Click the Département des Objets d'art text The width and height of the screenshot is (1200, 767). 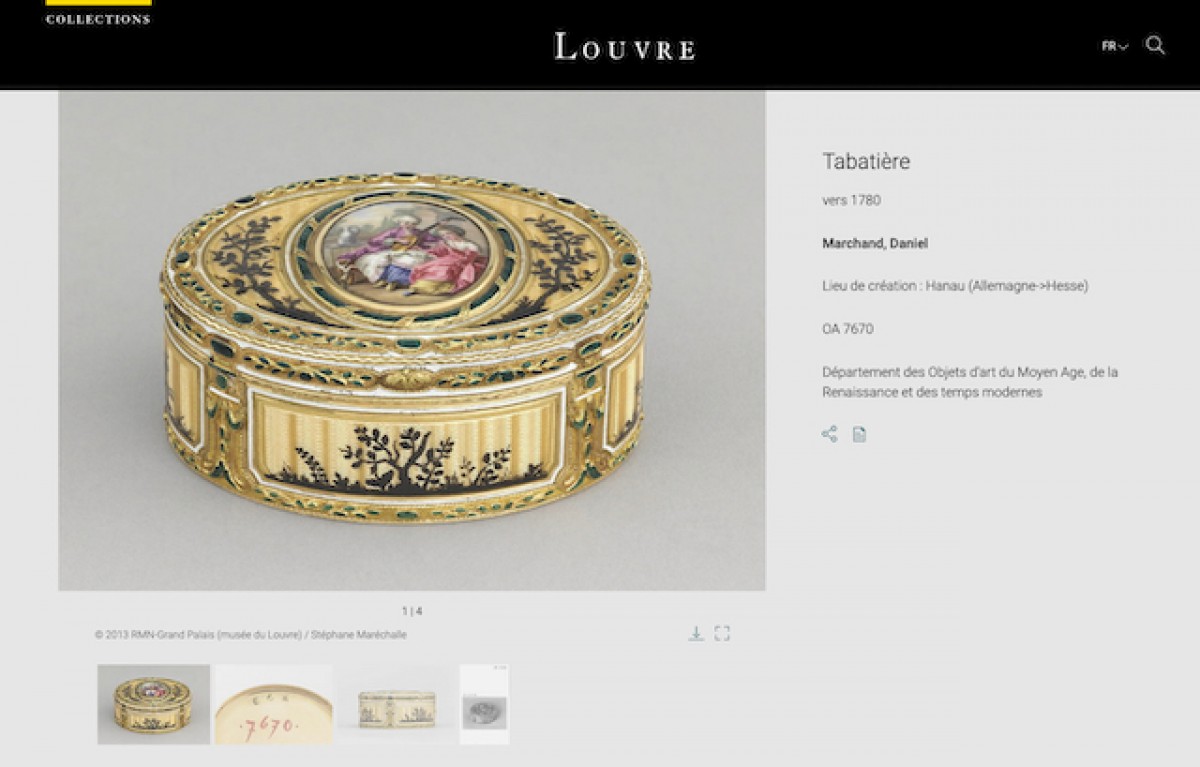970,382
